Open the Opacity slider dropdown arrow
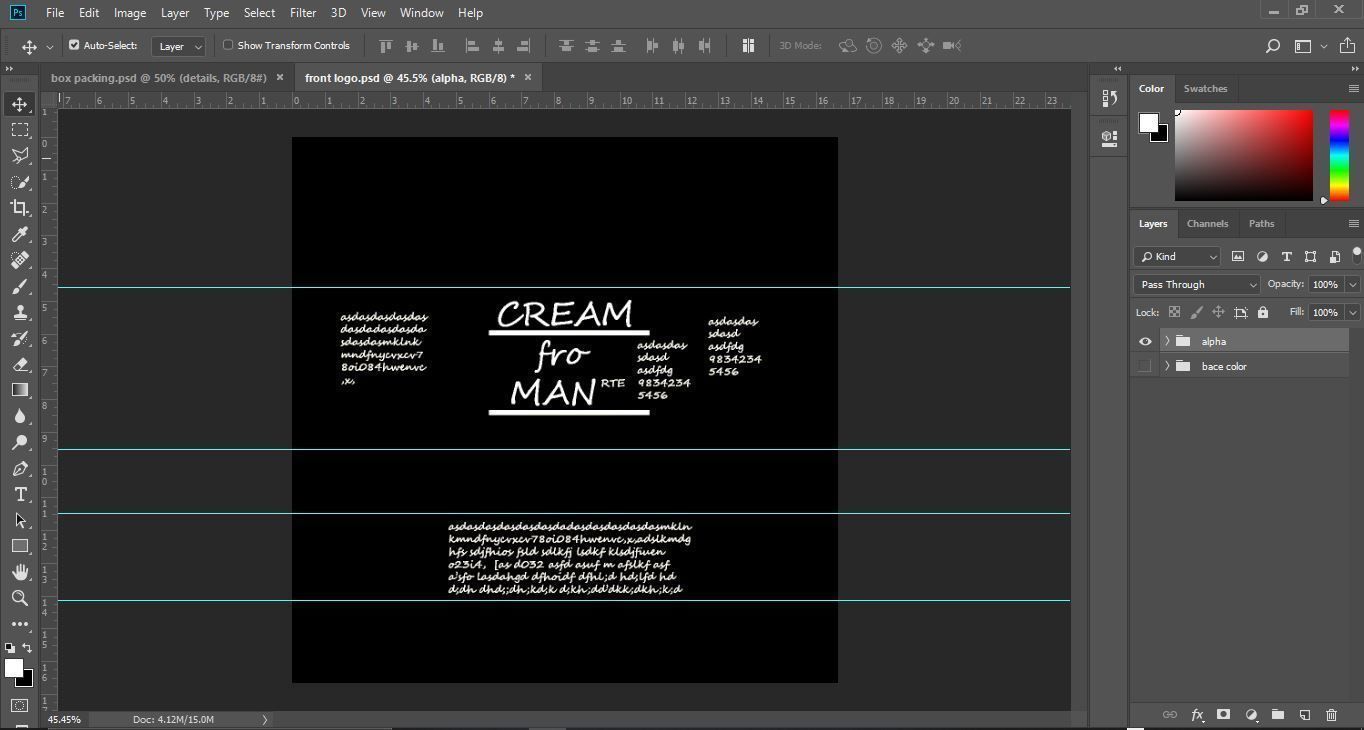Image resolution: width=1364 pixels, height=730 pixels. click(x=1353, y=284)
